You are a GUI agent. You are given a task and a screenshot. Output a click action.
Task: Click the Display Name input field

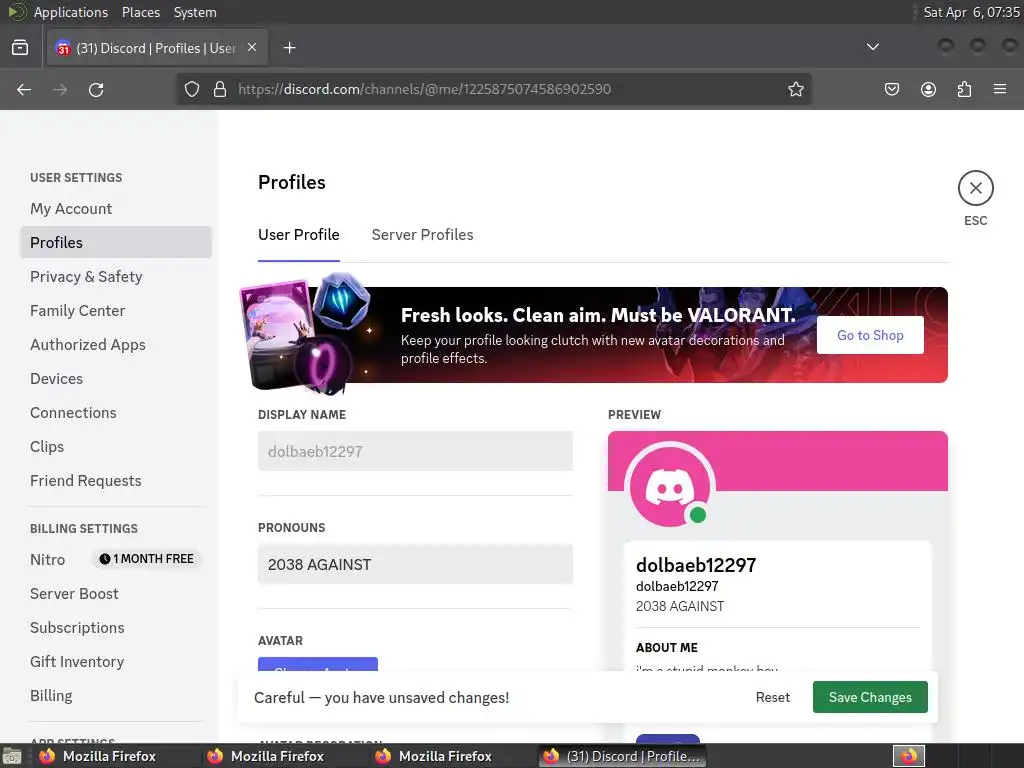pos(415,451)
